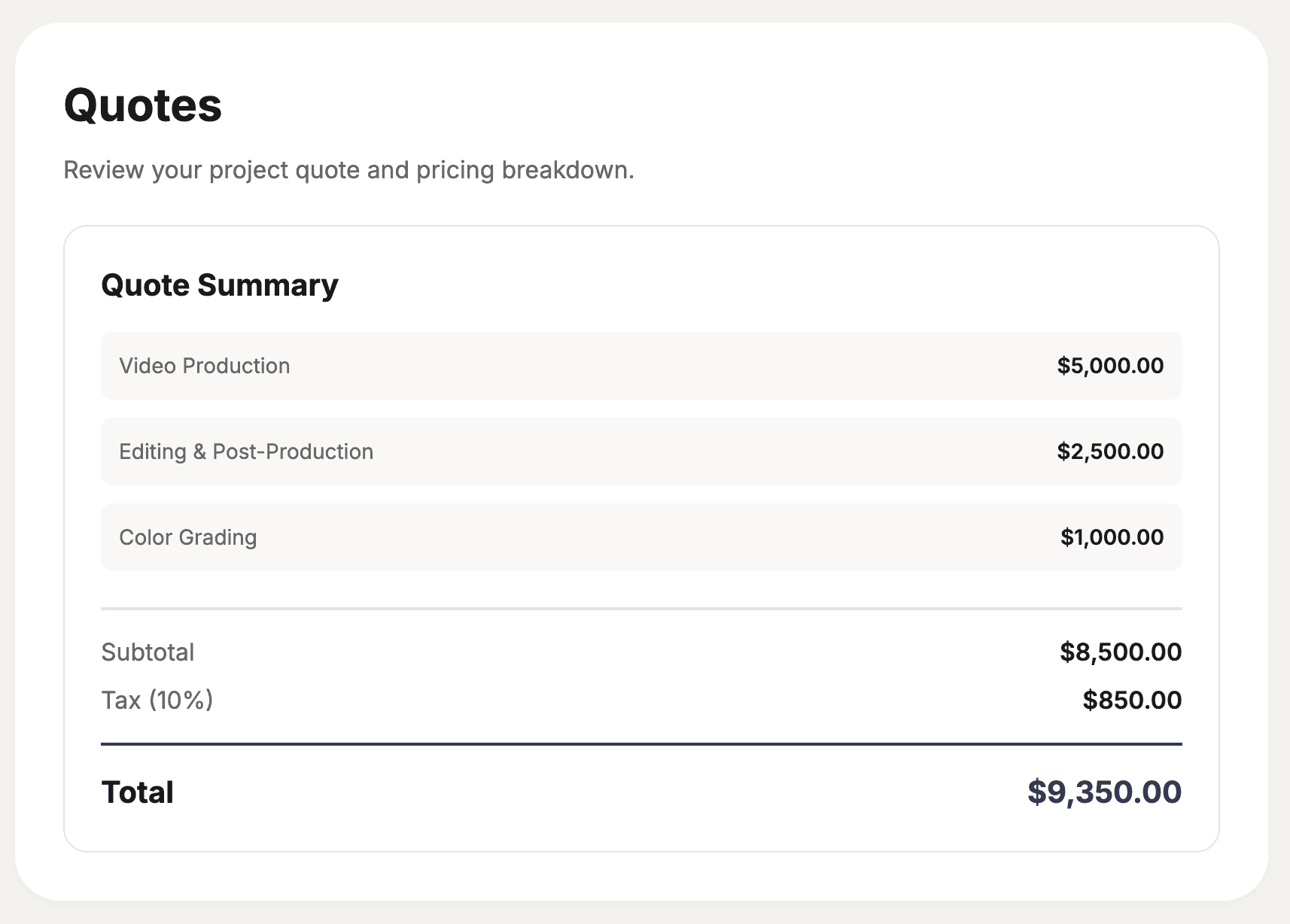The image size is (1290, 924).
Task: Select the $8,500.00 subtotal amount
Action: tap(1121, 652)
